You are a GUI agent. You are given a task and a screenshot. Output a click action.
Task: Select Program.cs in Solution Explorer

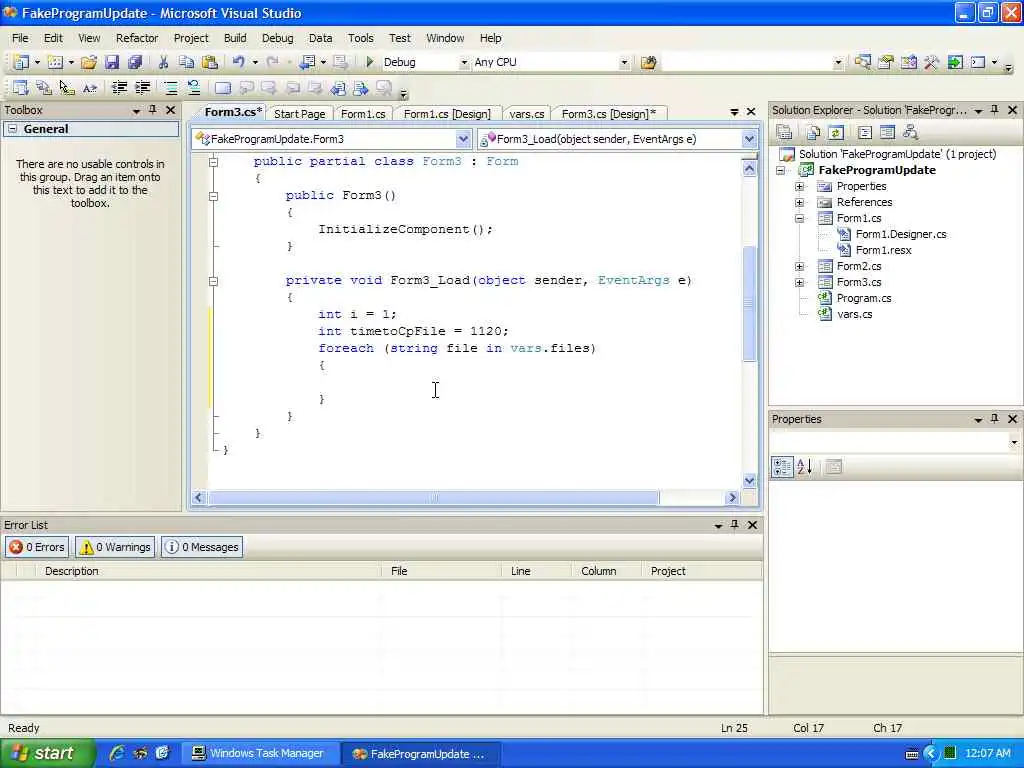pos(863,298)
